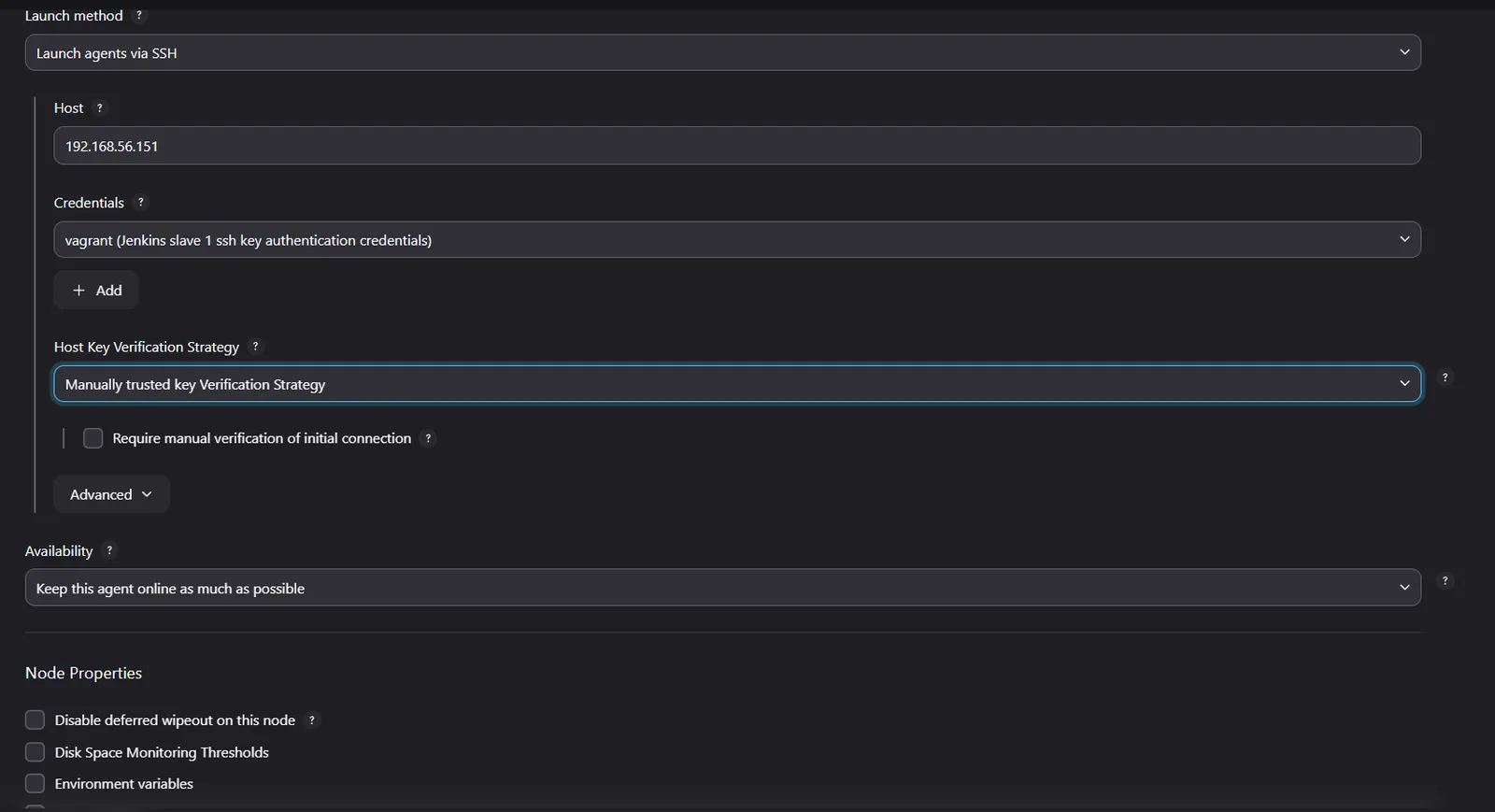Focus the Host address input field

click(737, 146)
